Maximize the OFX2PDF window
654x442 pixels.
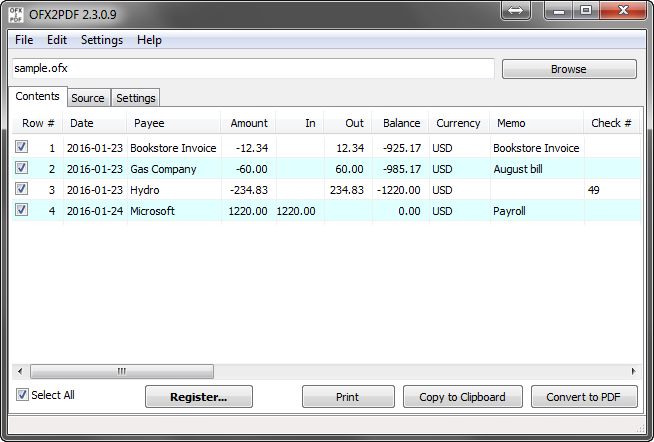pyautogui.click(x=586, y=10)
